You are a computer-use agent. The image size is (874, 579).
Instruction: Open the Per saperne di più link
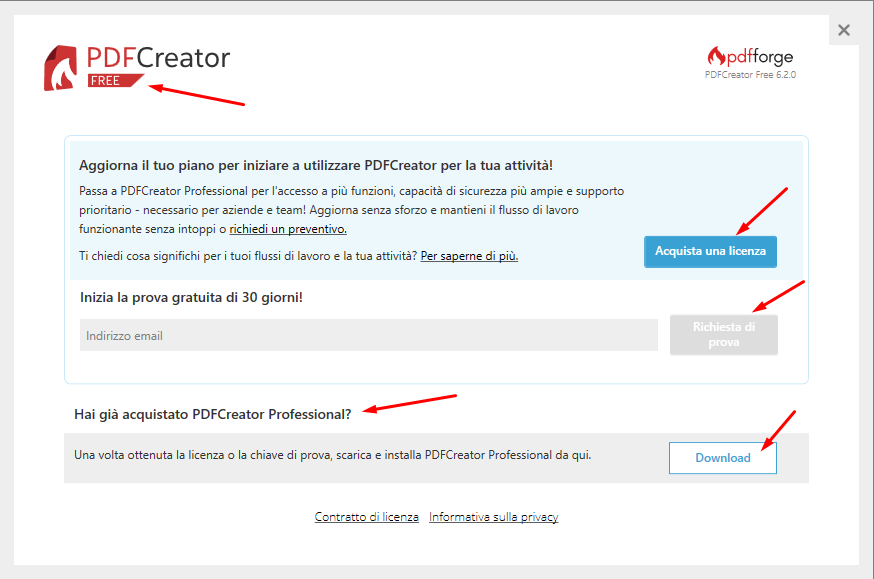coord(469,256)
